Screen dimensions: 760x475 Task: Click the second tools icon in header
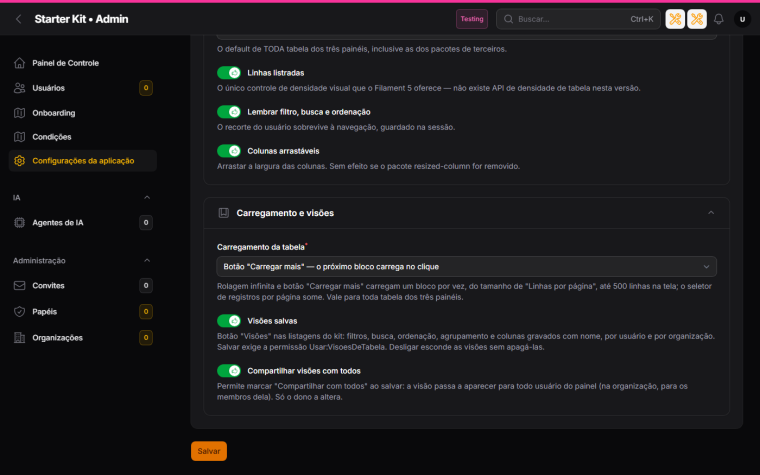point(697,19)
